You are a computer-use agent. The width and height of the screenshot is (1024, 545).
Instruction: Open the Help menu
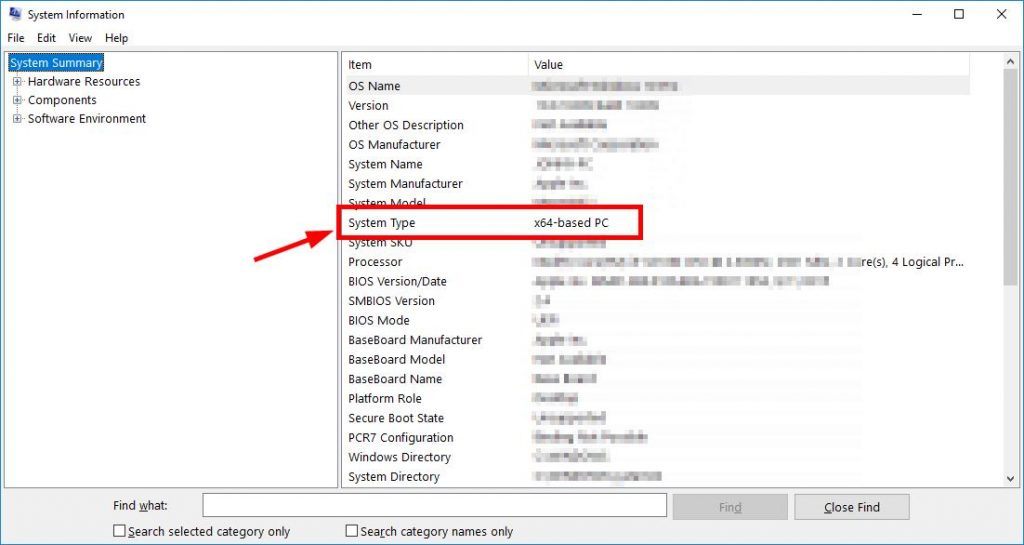116,38
